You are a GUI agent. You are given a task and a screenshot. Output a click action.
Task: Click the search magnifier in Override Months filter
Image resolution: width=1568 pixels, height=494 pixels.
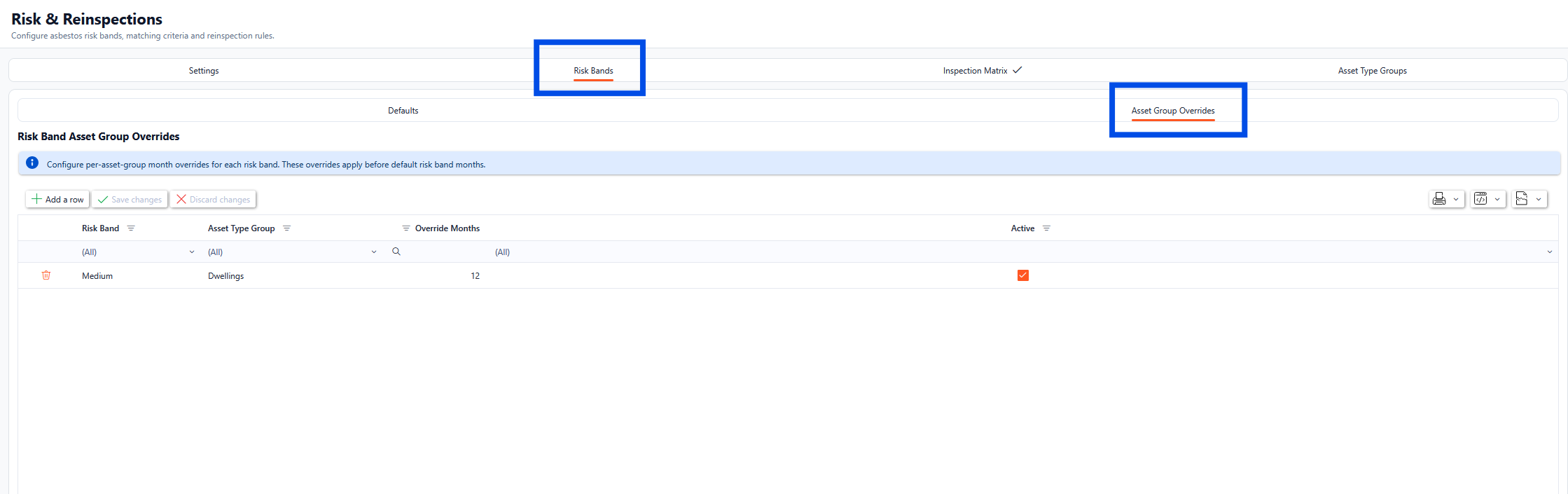point(396,252)
